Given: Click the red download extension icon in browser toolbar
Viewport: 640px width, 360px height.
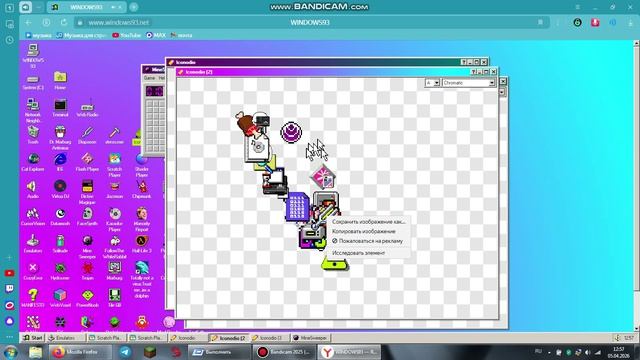Looking at the screenshot, I should (595, 22).
